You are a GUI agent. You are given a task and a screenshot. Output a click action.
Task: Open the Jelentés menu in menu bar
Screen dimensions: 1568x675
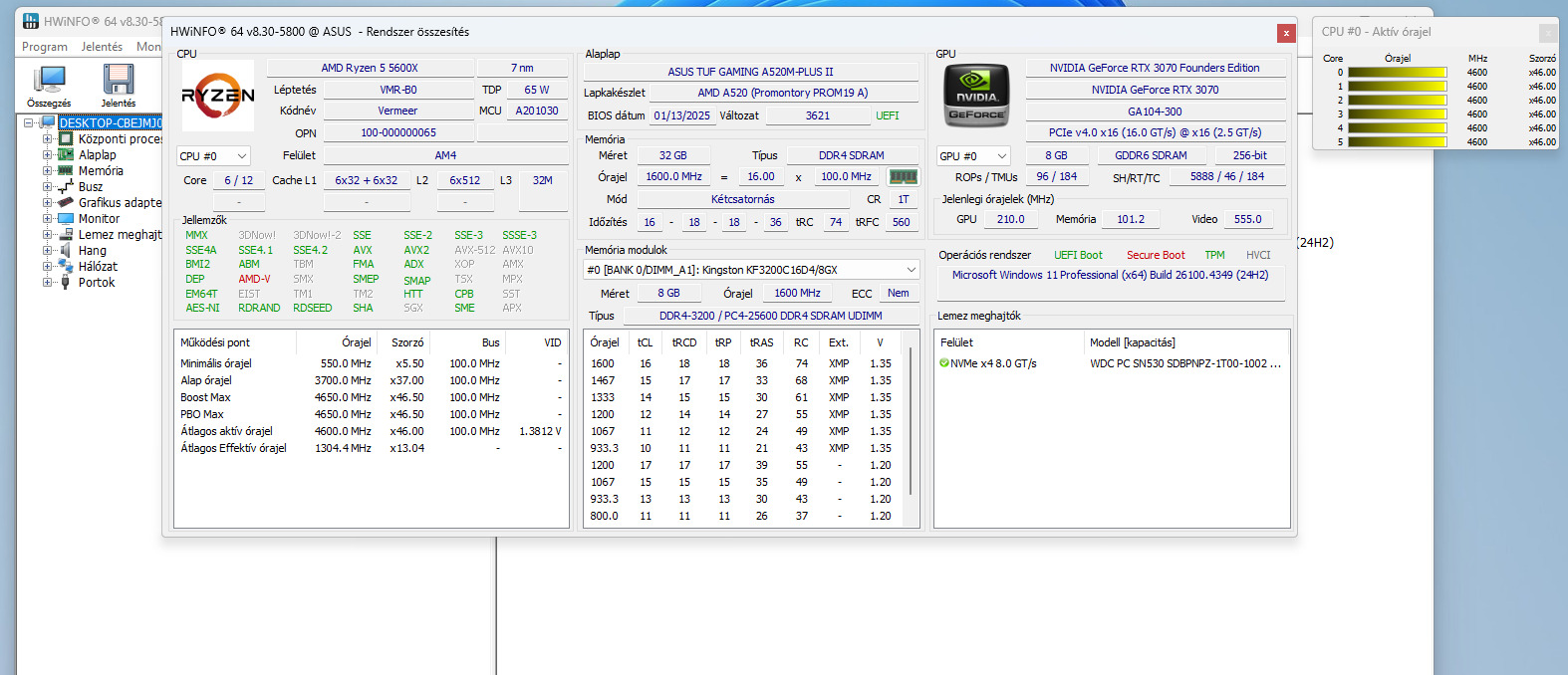pos(102,47)
